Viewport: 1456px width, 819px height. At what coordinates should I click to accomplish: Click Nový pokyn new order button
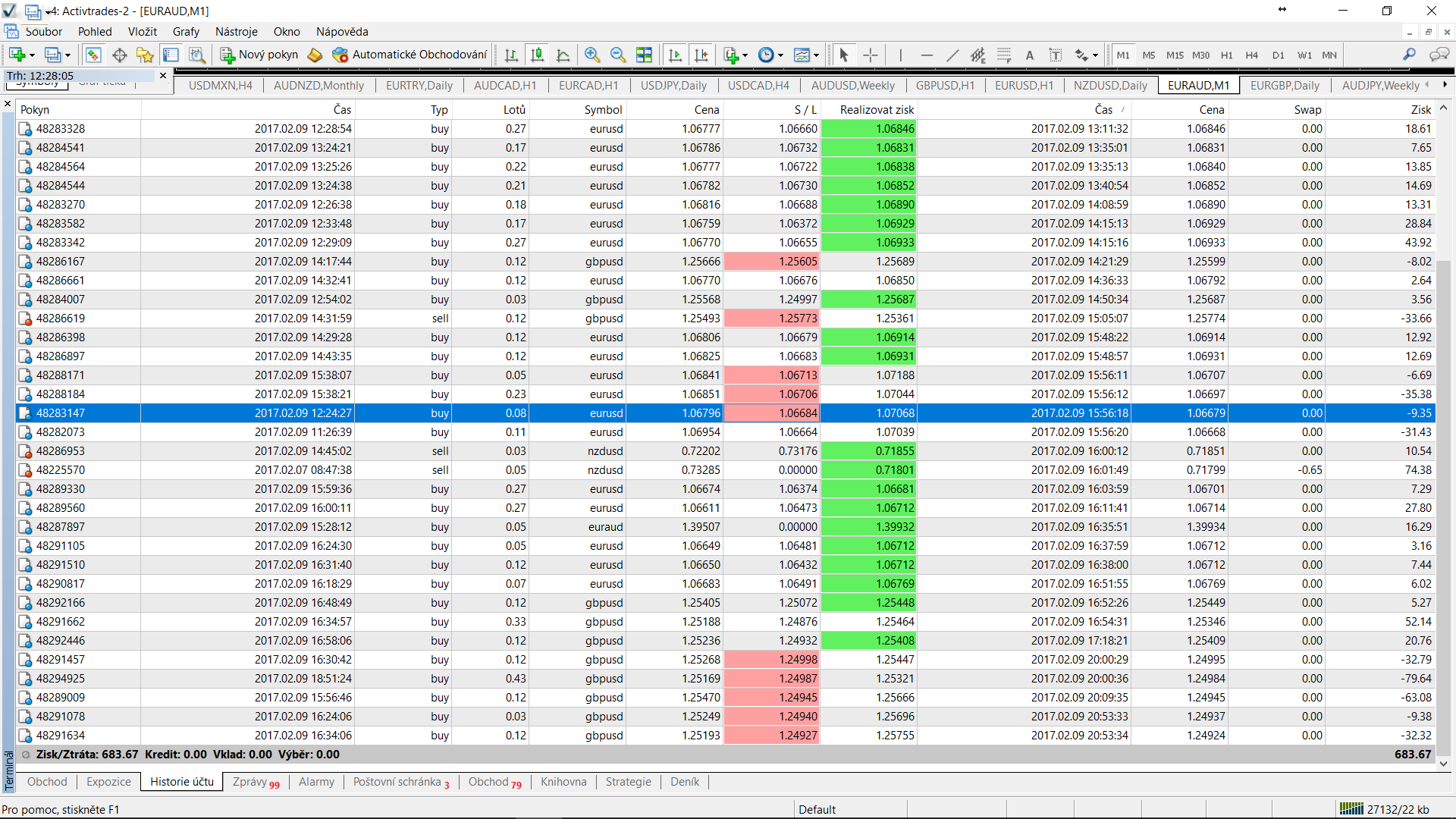[x=259, y=55]
